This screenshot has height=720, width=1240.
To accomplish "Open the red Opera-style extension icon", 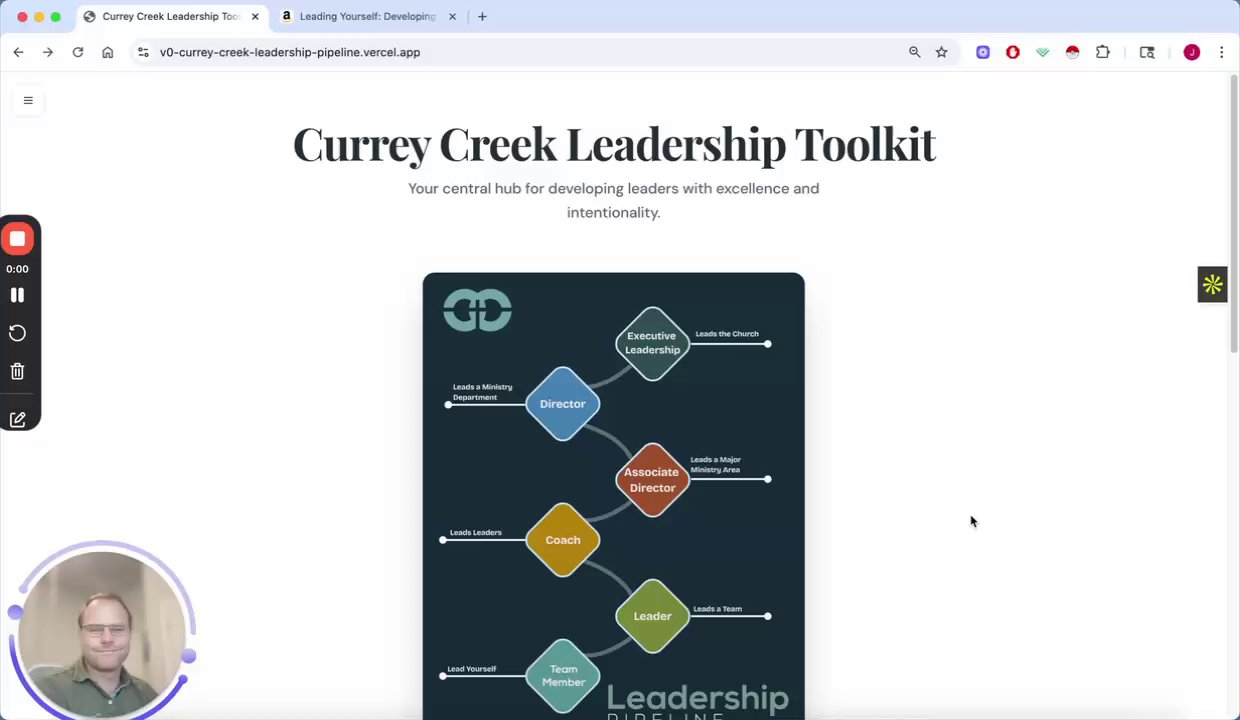I will pyautogui.click(x=1013, y=52).
